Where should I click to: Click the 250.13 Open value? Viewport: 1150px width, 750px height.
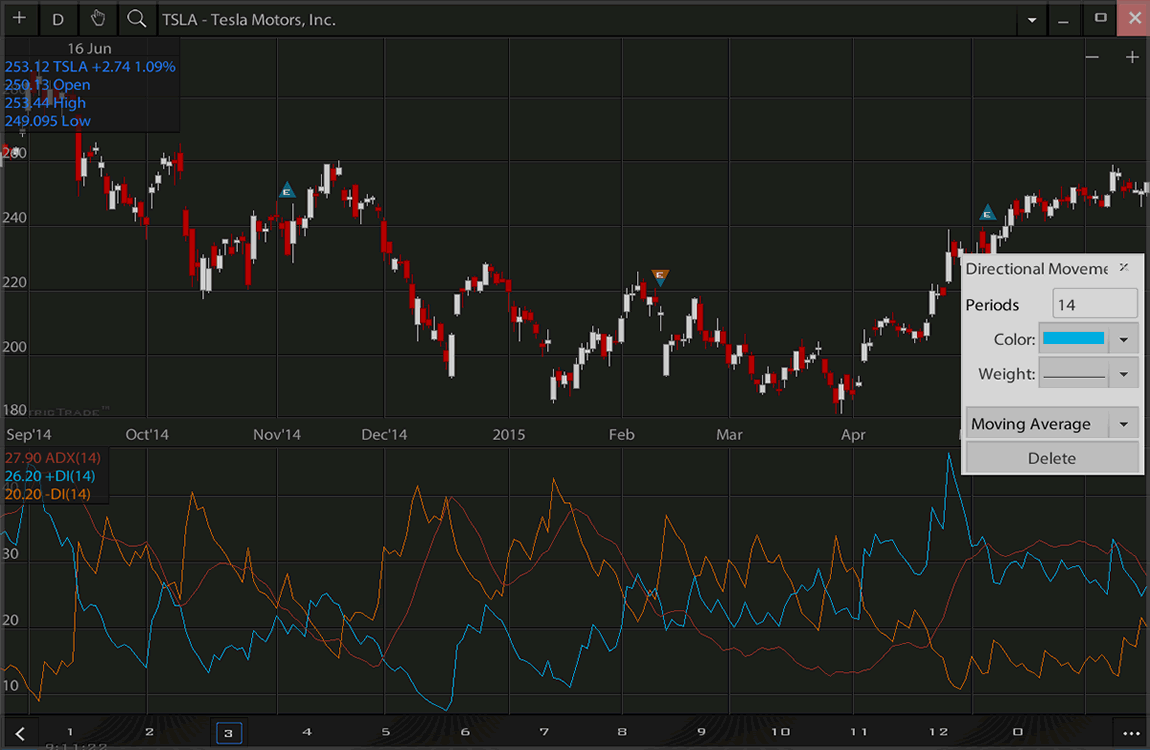pyautogui.click(x=48, y=84)
